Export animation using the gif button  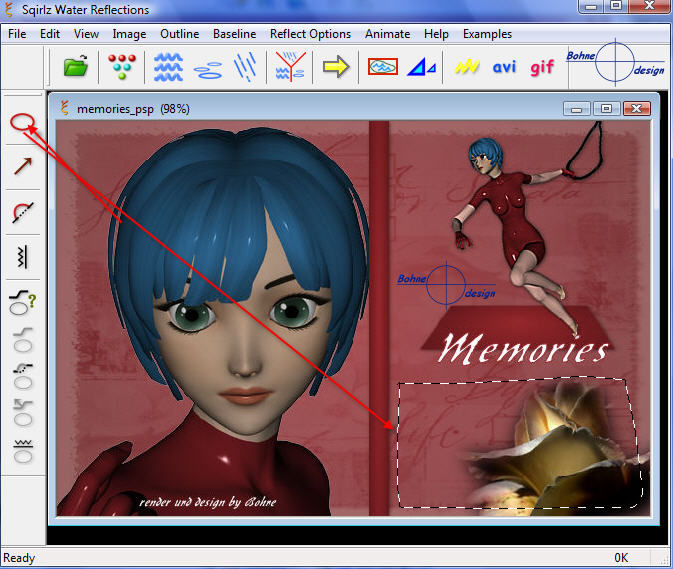click(x=542, y=67)
